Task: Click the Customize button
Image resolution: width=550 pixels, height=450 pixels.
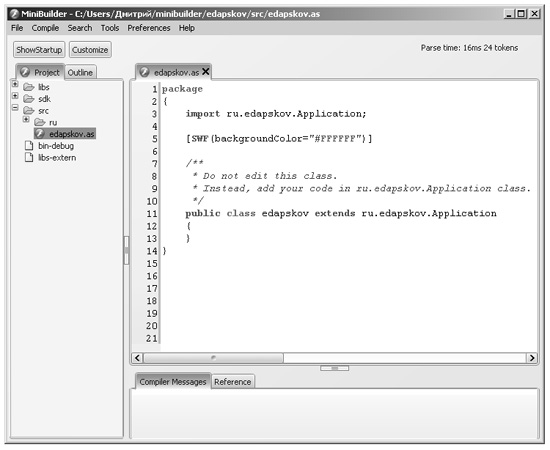Action: pos(90,50)
